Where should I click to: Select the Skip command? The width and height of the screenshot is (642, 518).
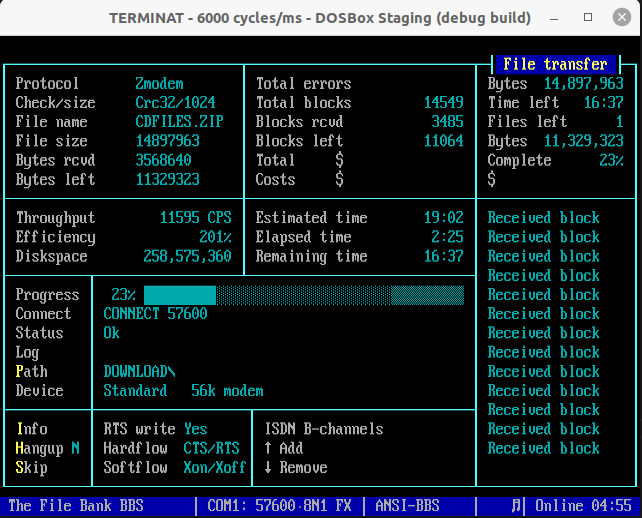(x=32, y=468)
